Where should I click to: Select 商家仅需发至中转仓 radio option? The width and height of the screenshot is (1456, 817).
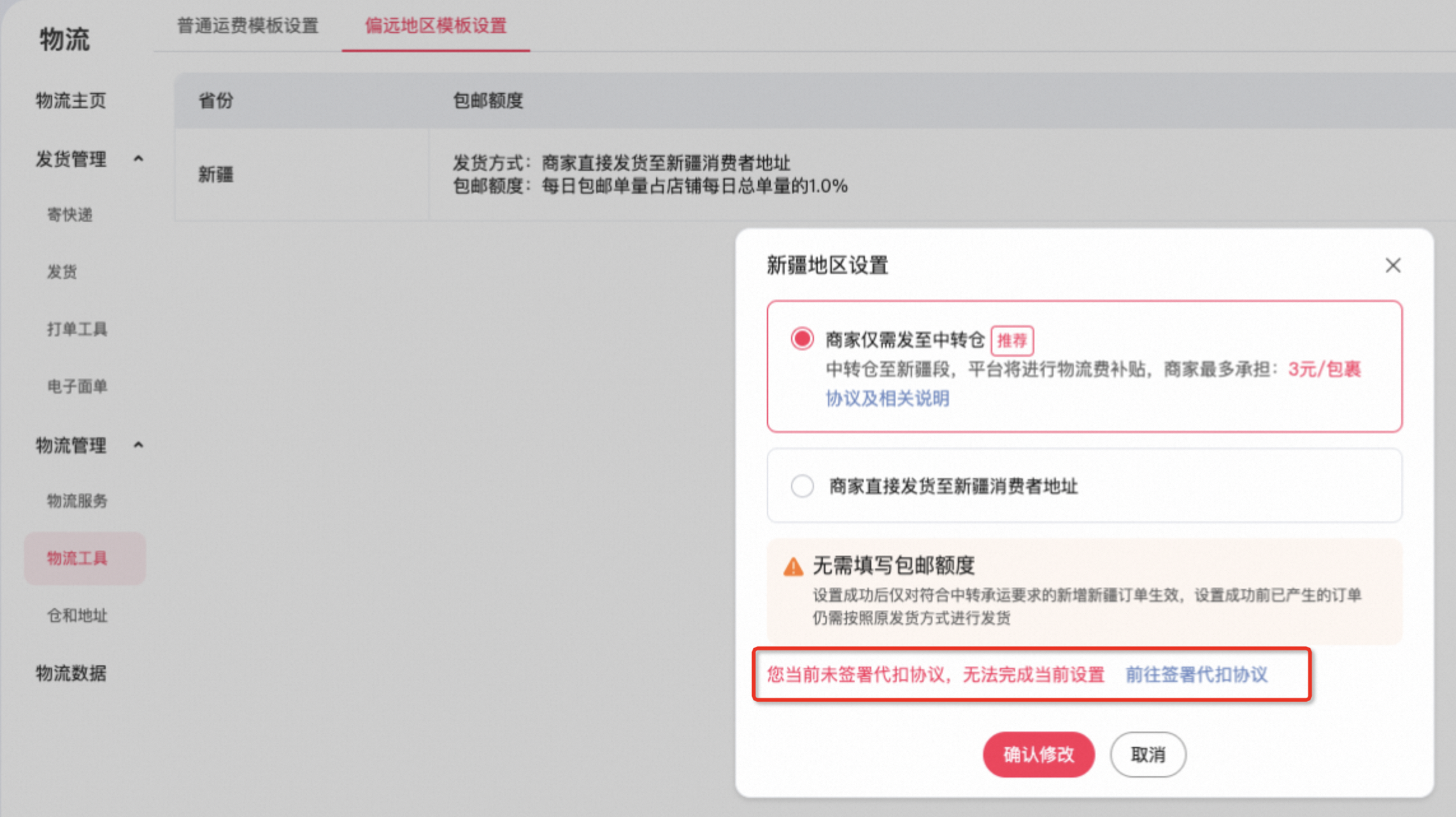[802, 338]
